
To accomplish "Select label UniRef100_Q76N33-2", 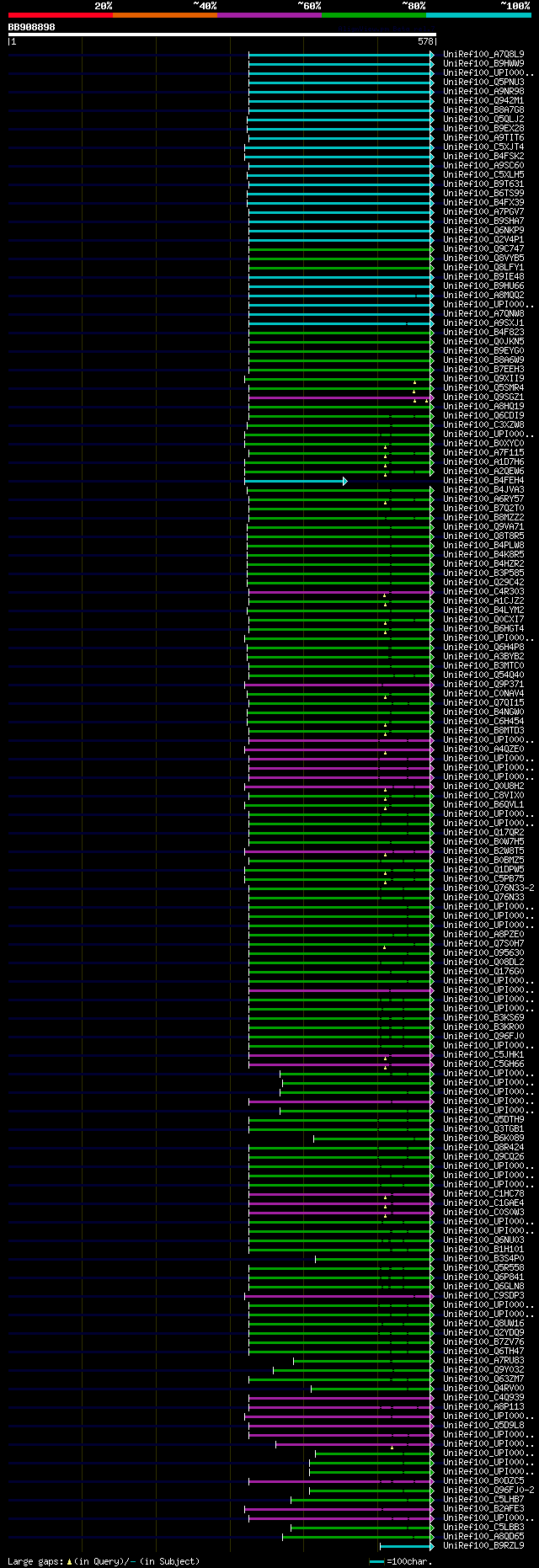I will 488,888.
